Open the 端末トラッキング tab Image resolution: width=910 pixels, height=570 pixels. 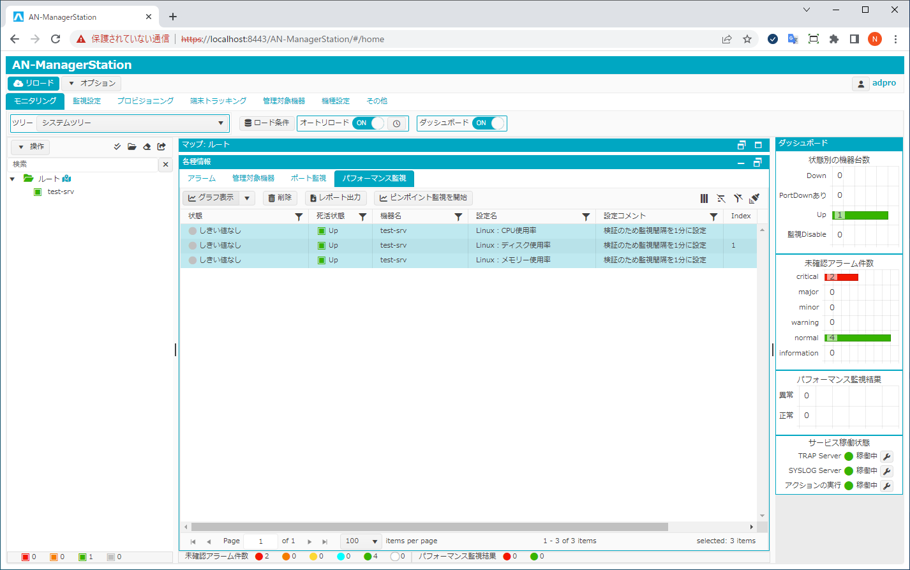tap(218, 101)
